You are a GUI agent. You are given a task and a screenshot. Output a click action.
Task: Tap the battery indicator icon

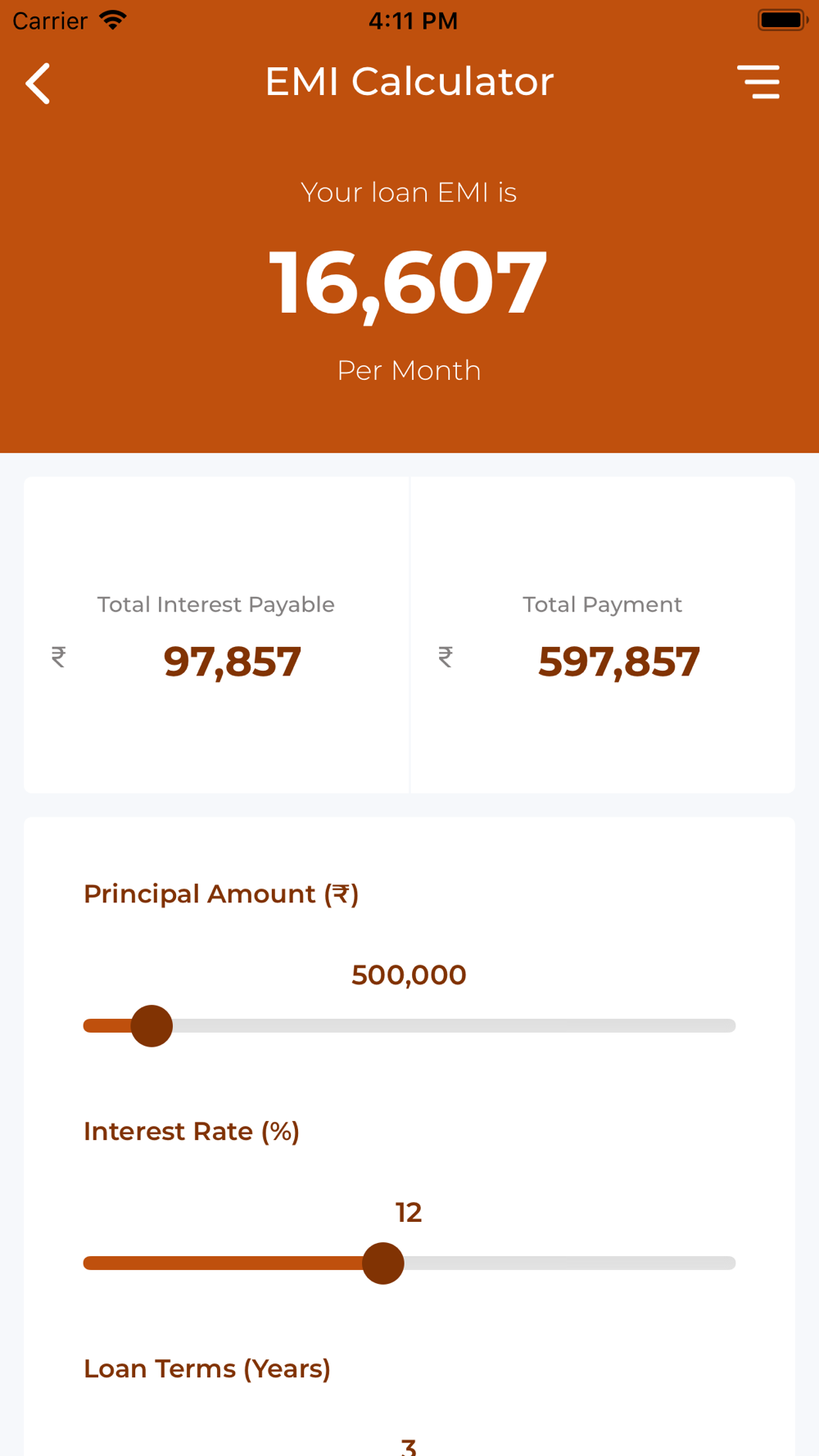[x=782, y=20]
